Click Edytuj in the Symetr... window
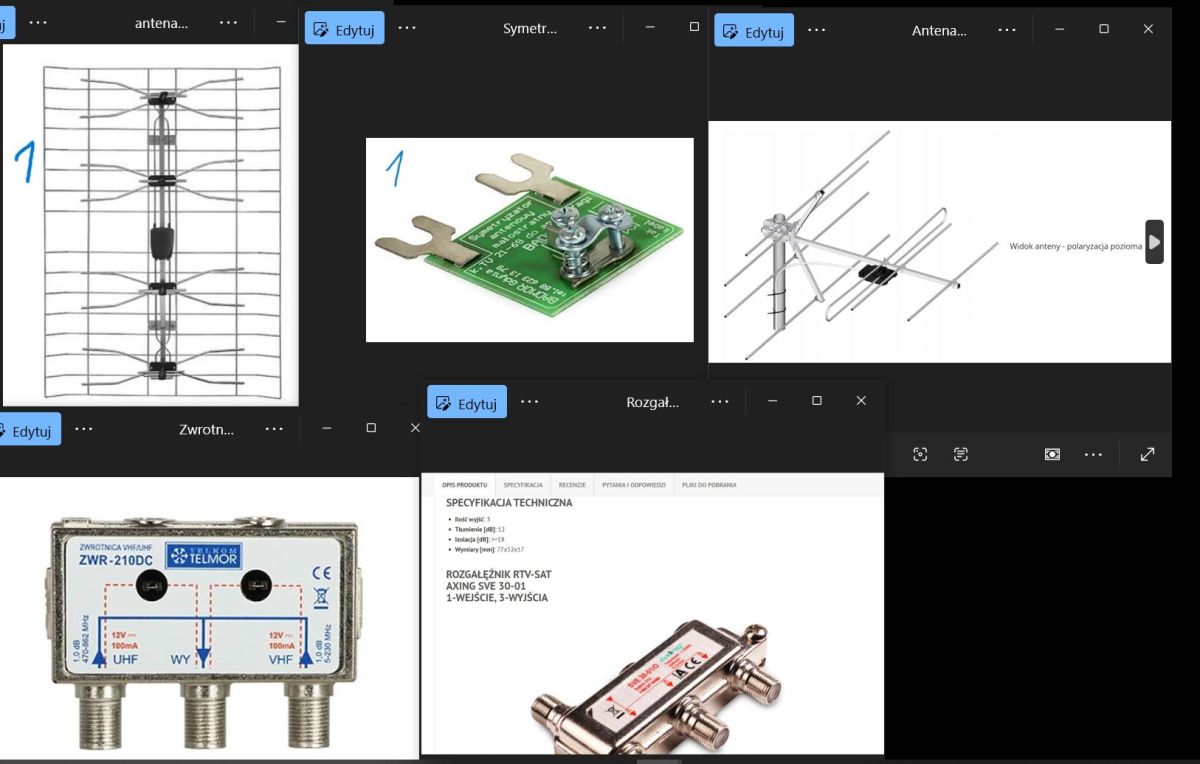1200x764 pixels. (x=344, y=29)
